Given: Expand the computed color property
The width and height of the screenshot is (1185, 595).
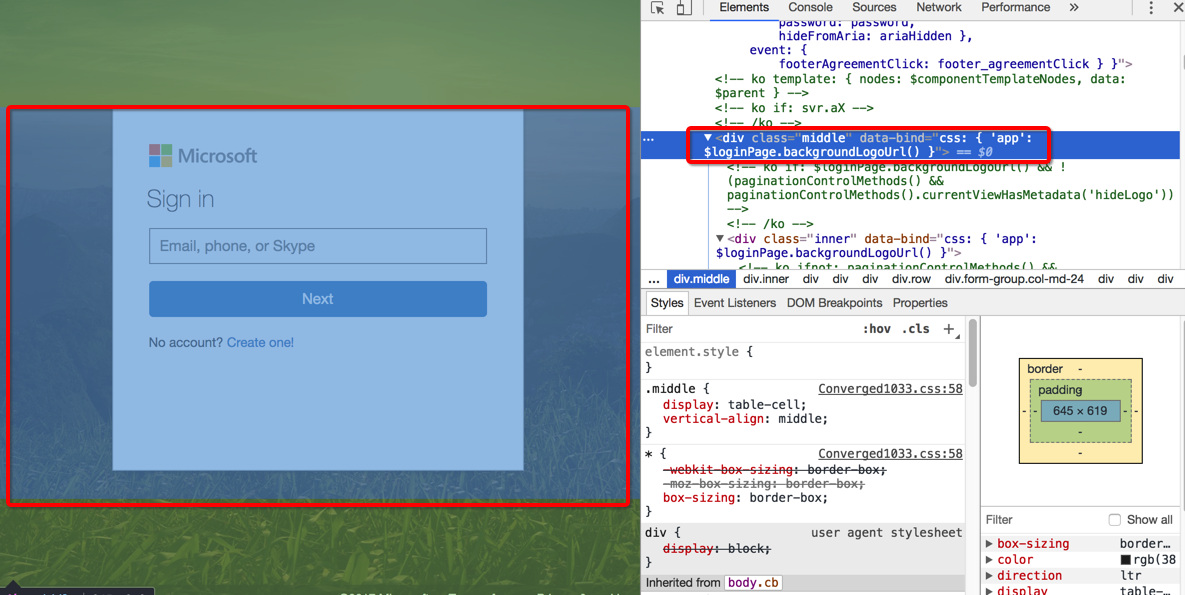Looking at the screenshot, I should [x=989, y=560].
